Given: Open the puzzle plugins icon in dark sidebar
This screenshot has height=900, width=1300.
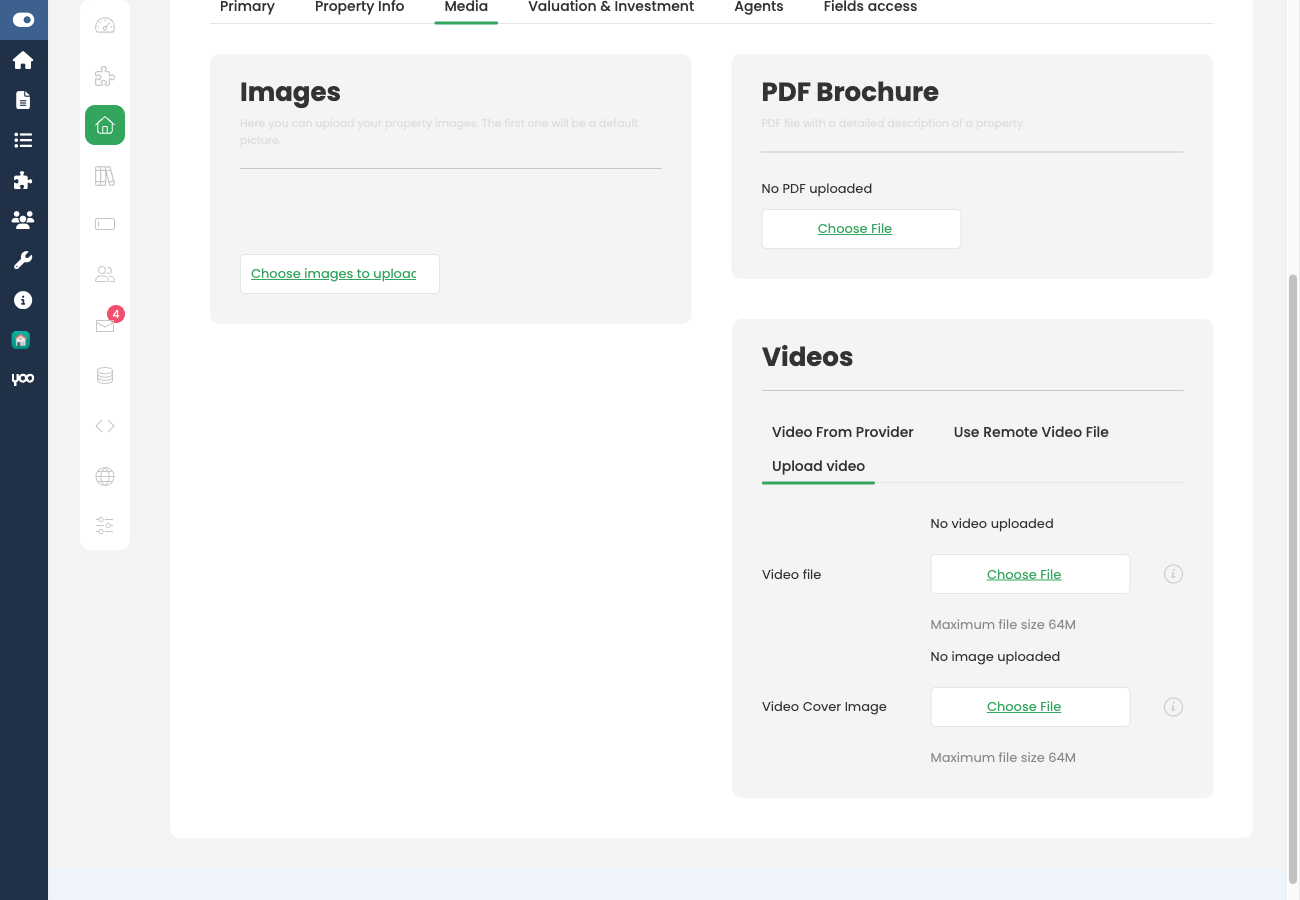Looking at the screenshot, I should coord(24,180).
